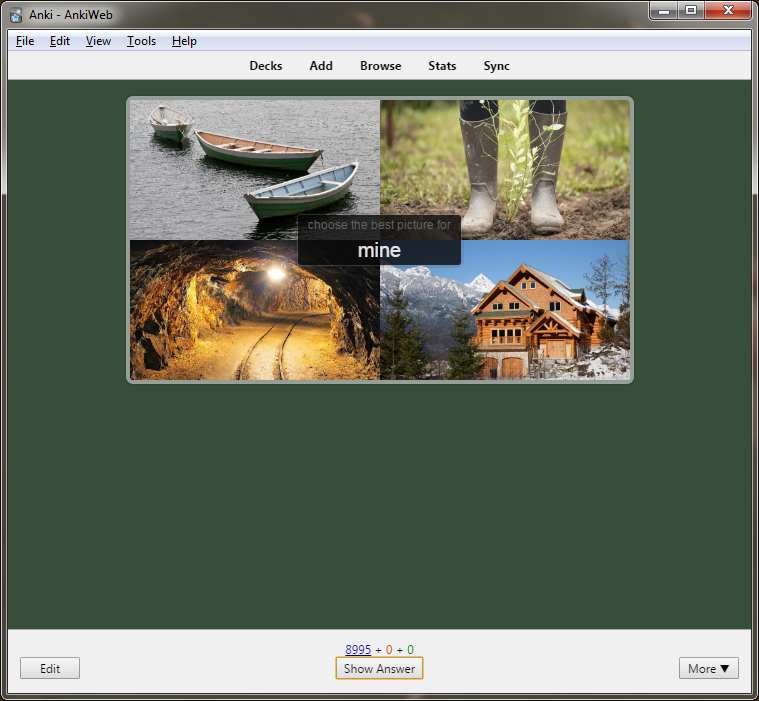Click Add to create a card
Image resolution: width=759 pixels, height=701 pixels.
tap(321, 66)
